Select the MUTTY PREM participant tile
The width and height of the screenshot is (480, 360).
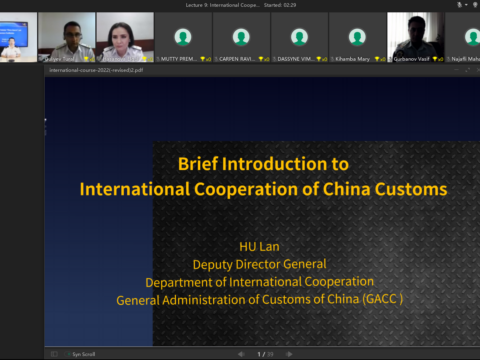(183, 37)
